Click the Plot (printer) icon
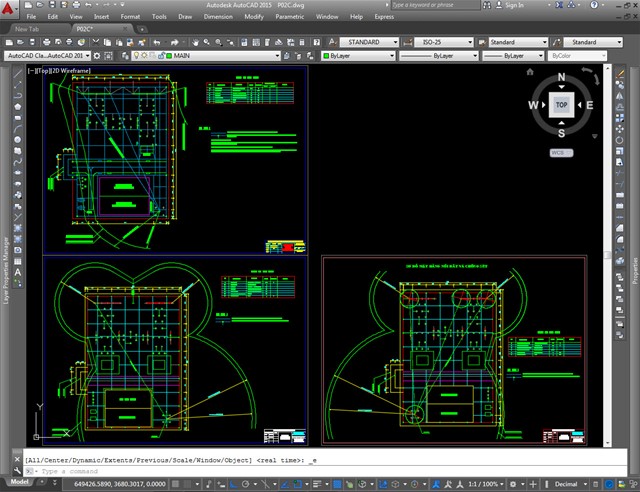 tap(47, 42)
